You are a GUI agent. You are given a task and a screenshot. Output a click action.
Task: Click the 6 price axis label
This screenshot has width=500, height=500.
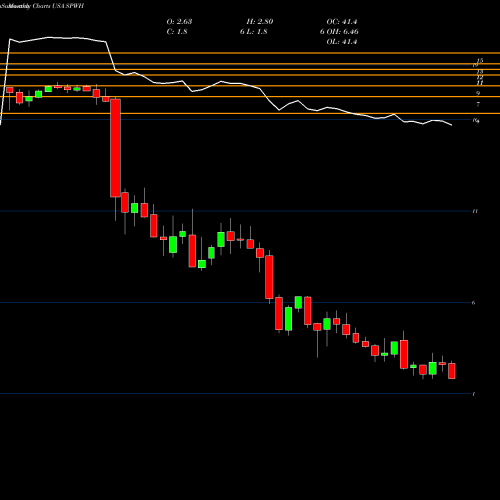tap(474, 303)
